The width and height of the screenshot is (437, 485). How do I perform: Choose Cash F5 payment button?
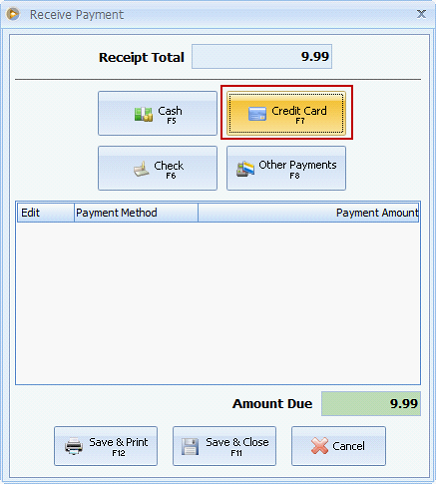point(158,114)
